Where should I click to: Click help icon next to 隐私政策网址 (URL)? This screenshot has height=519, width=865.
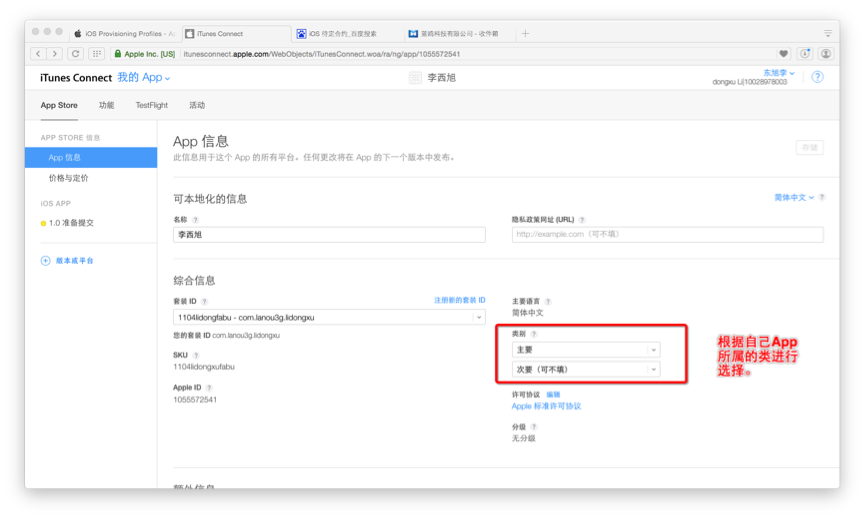(582, 220)
